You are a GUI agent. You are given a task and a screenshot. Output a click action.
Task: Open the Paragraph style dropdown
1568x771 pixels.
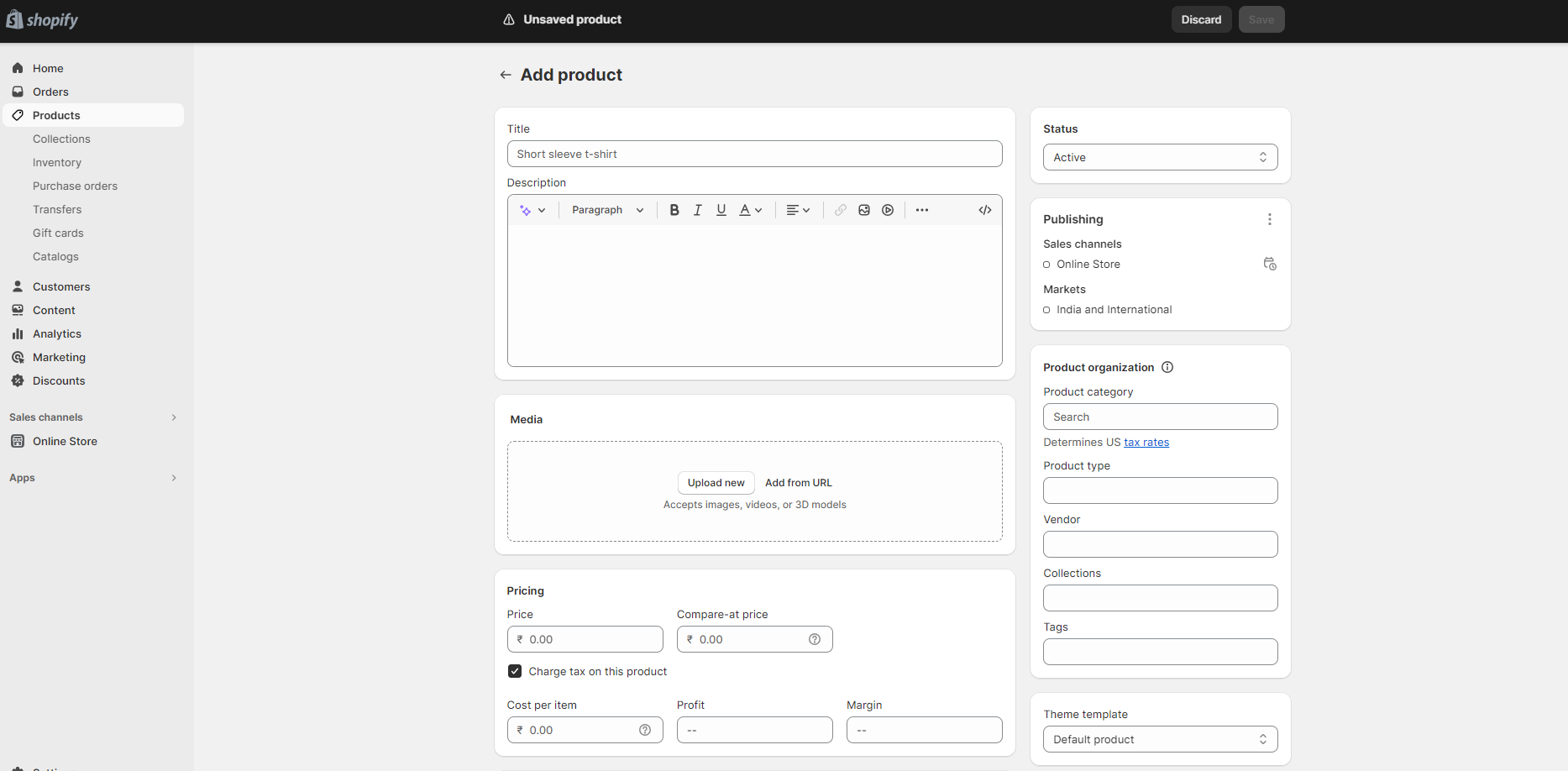[607, 210]
